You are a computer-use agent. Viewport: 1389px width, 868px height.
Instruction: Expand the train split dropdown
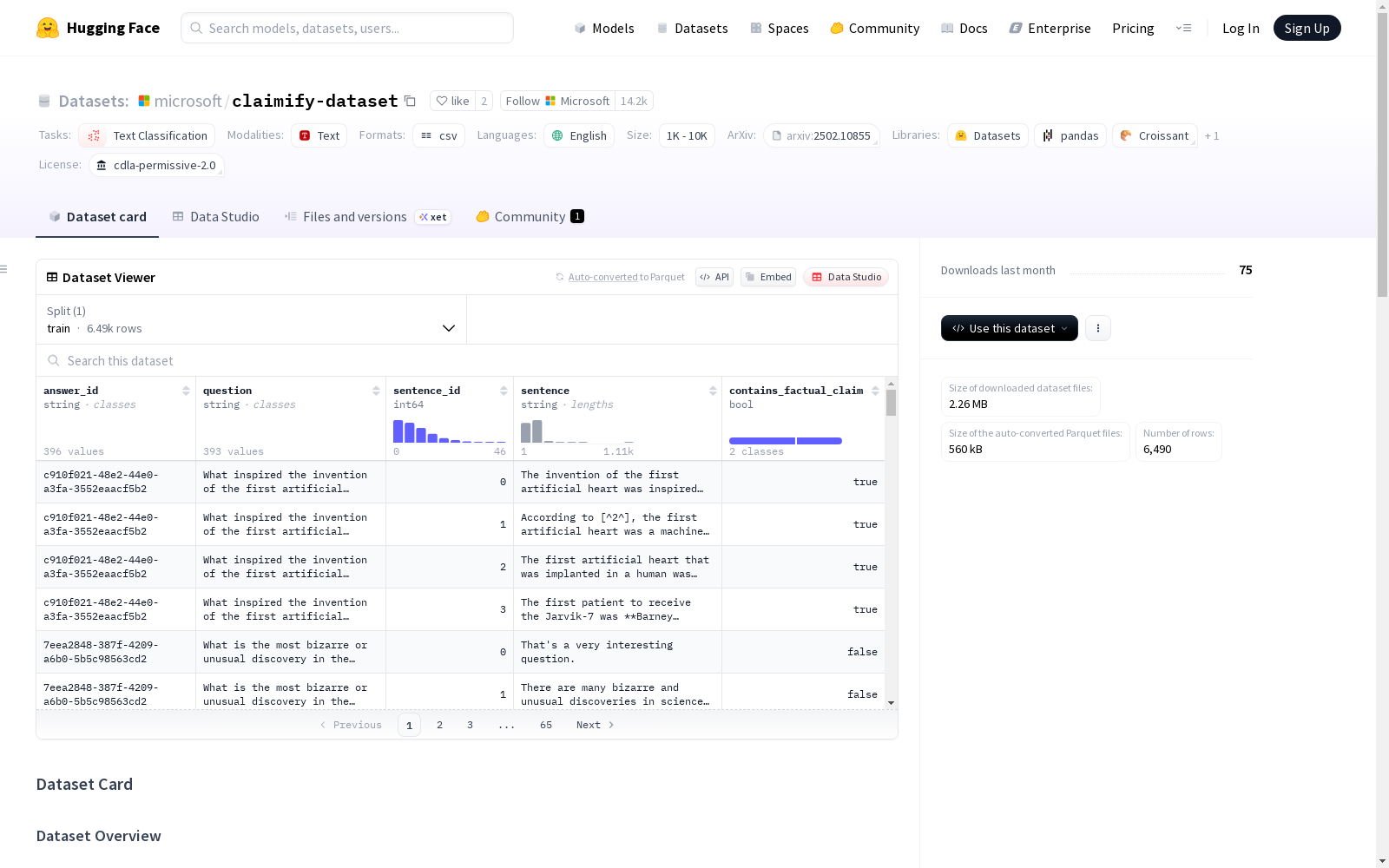[x=251, y=319]
